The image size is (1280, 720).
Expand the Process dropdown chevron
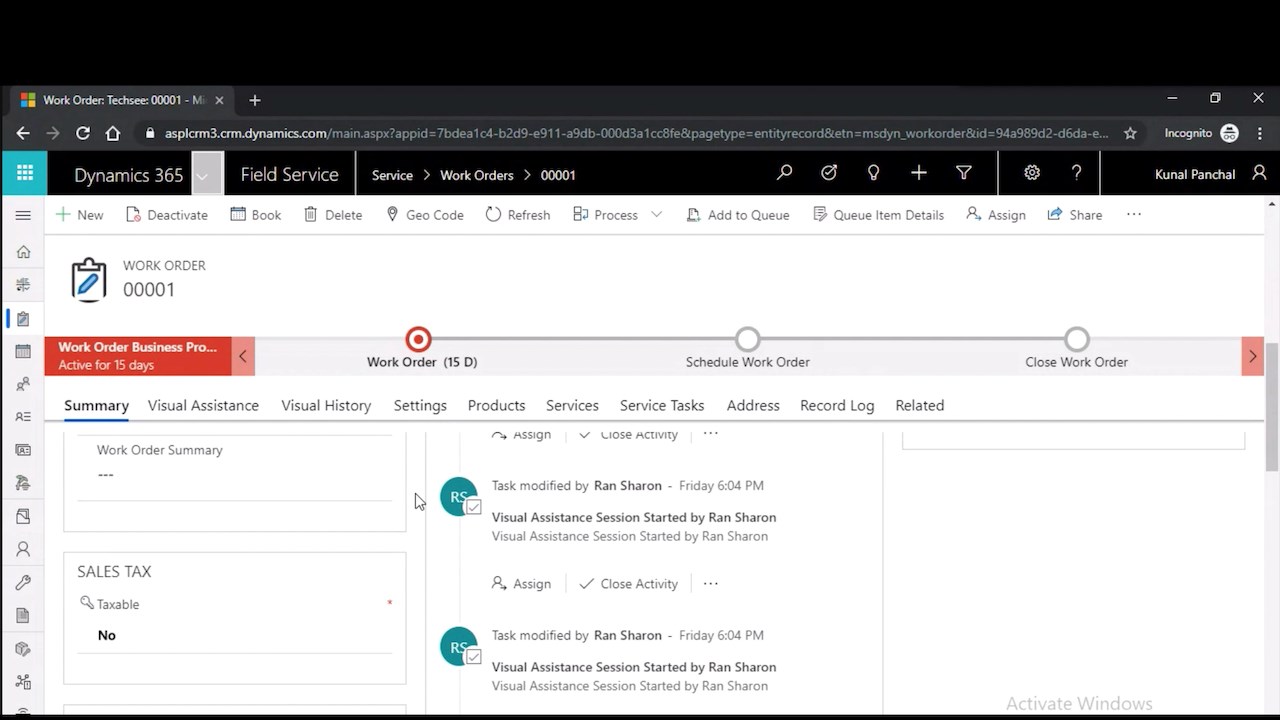(x=656, y=215)
